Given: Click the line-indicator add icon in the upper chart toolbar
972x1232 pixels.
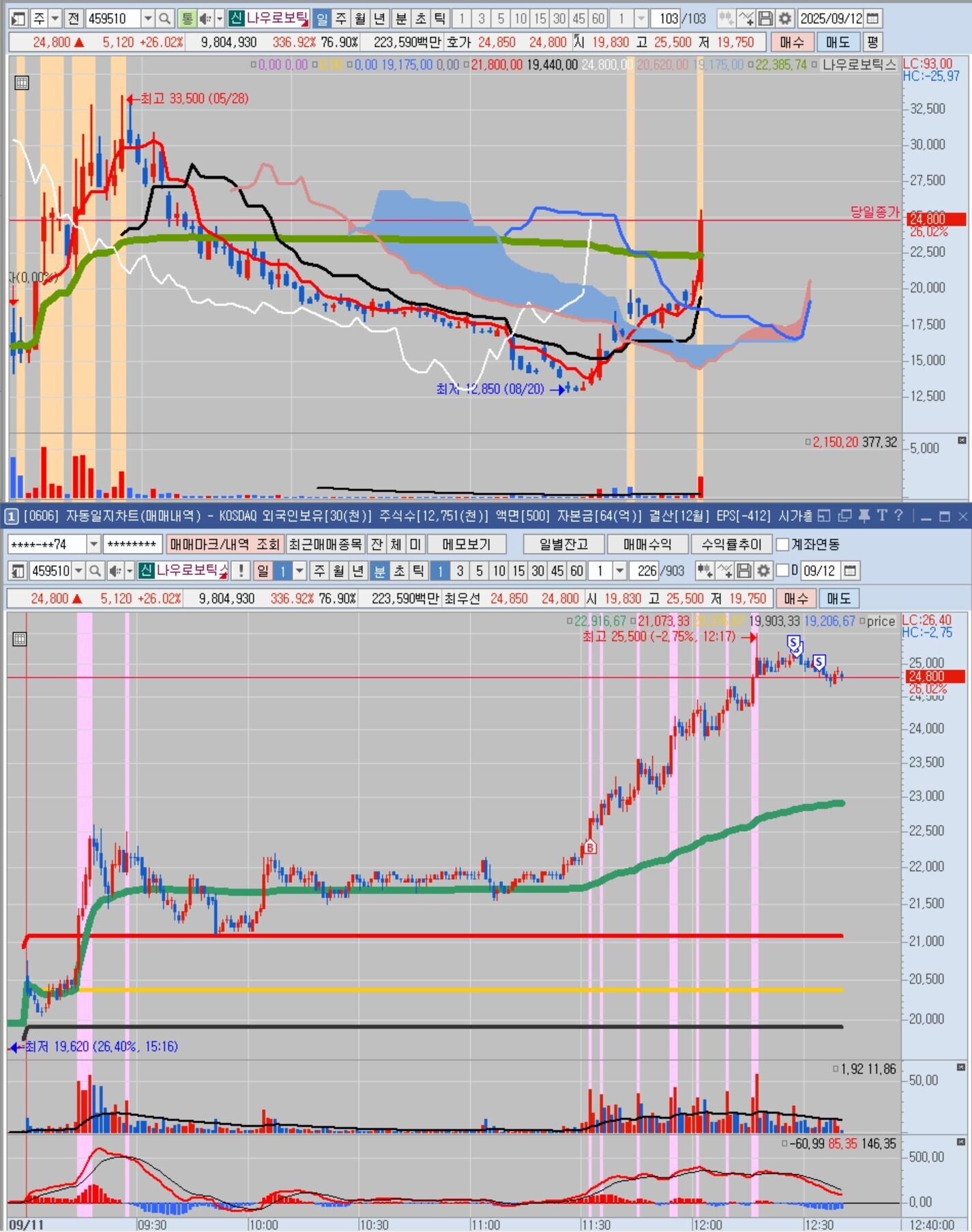Looking at the screenshot, I should (746, 18).
